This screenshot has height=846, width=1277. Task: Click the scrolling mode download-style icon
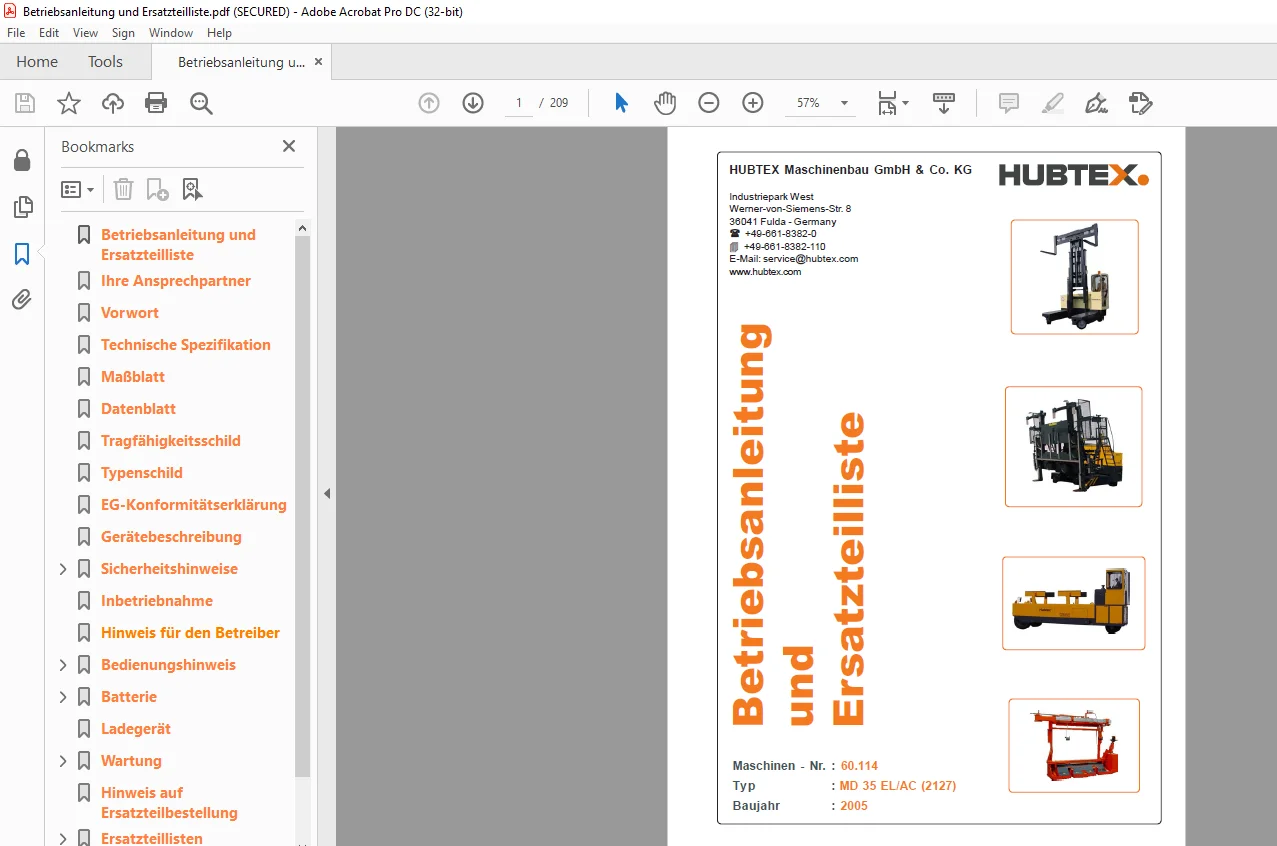[x=944, y=103]
